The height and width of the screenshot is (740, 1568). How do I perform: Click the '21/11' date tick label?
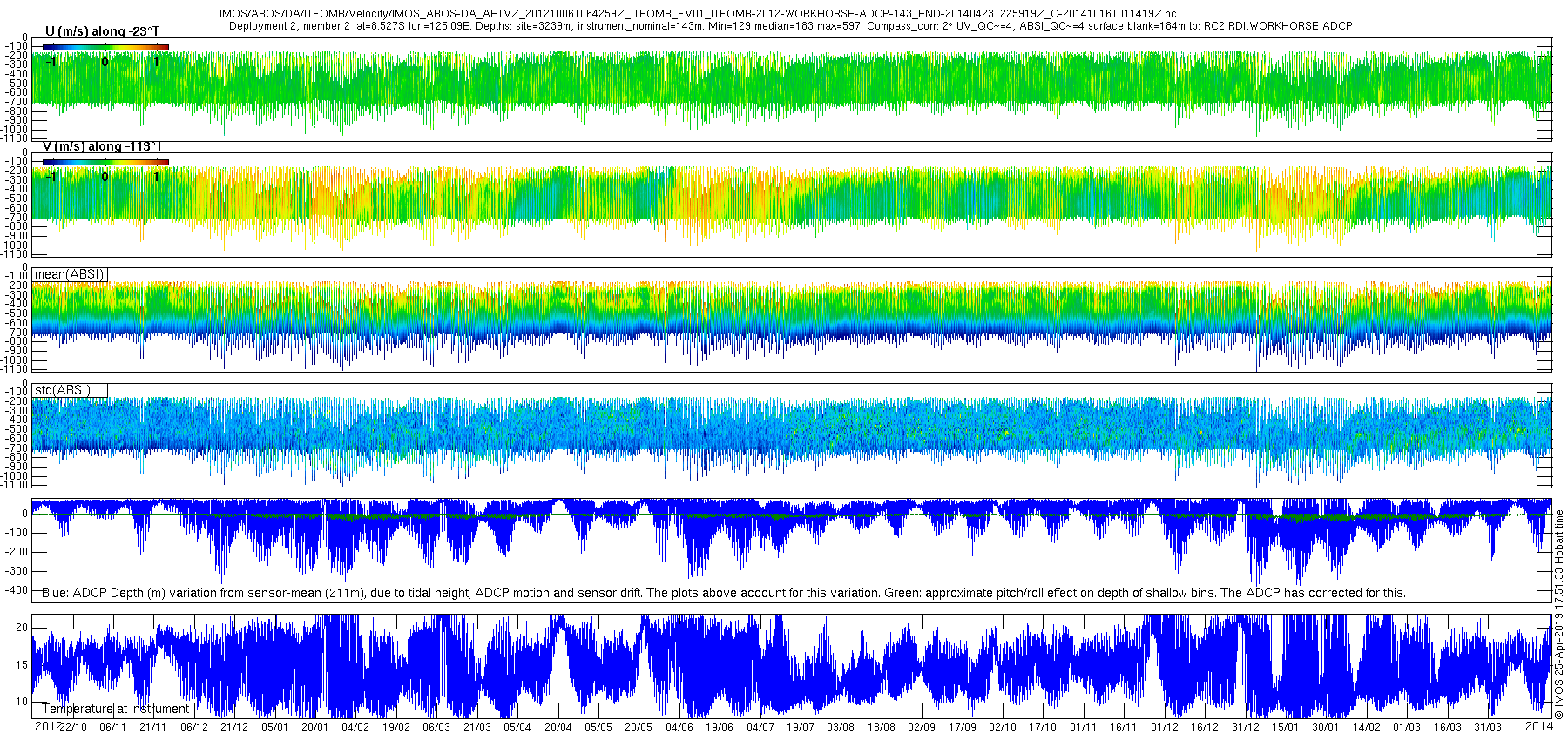pos(152,728)
